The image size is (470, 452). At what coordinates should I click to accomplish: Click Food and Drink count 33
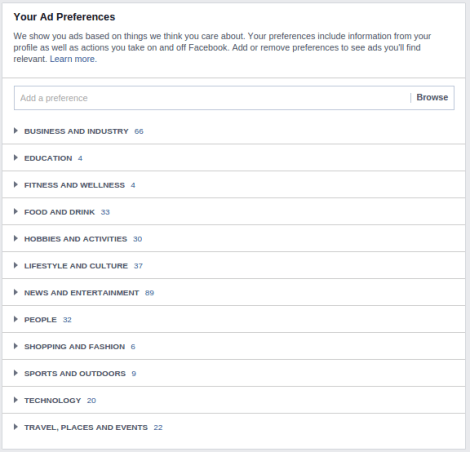pos(105,212)
